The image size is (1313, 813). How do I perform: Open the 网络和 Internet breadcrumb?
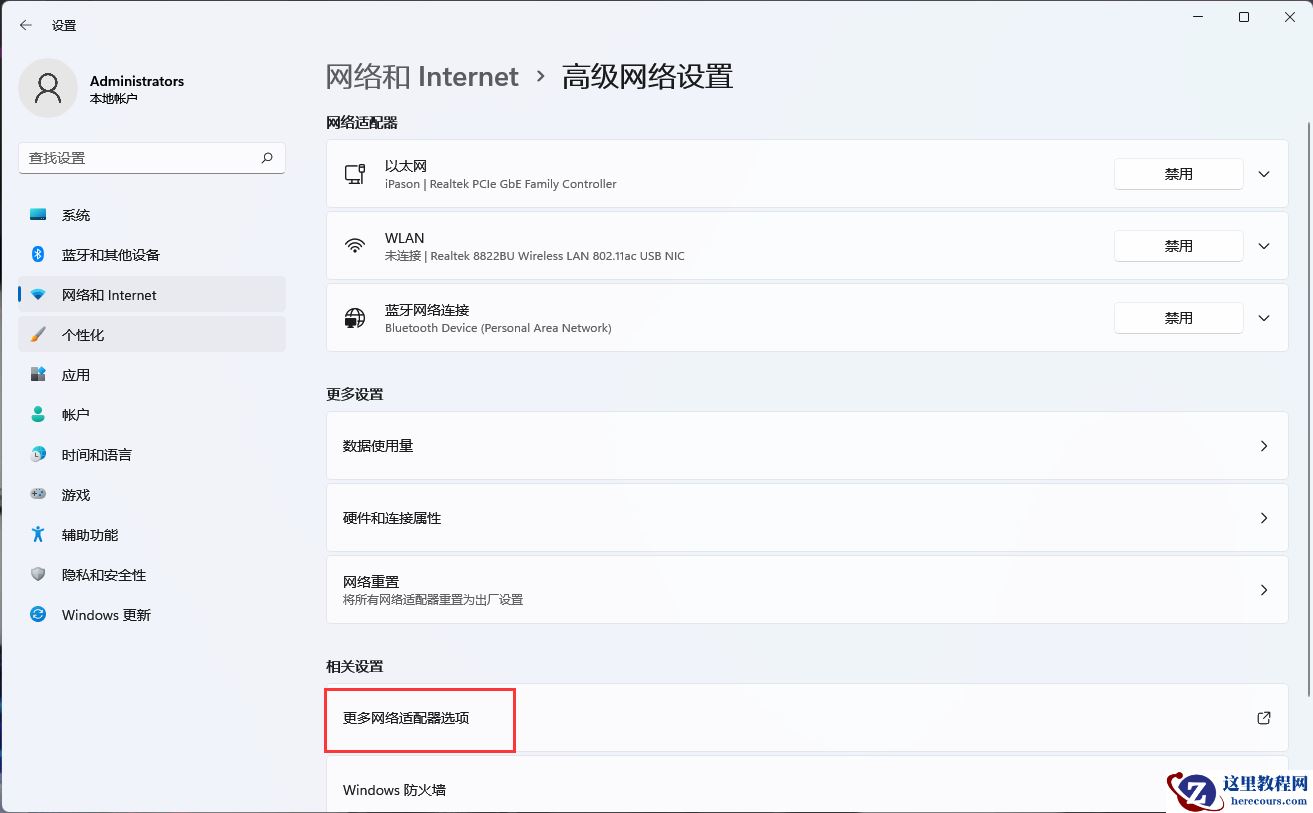coord(422,76)
